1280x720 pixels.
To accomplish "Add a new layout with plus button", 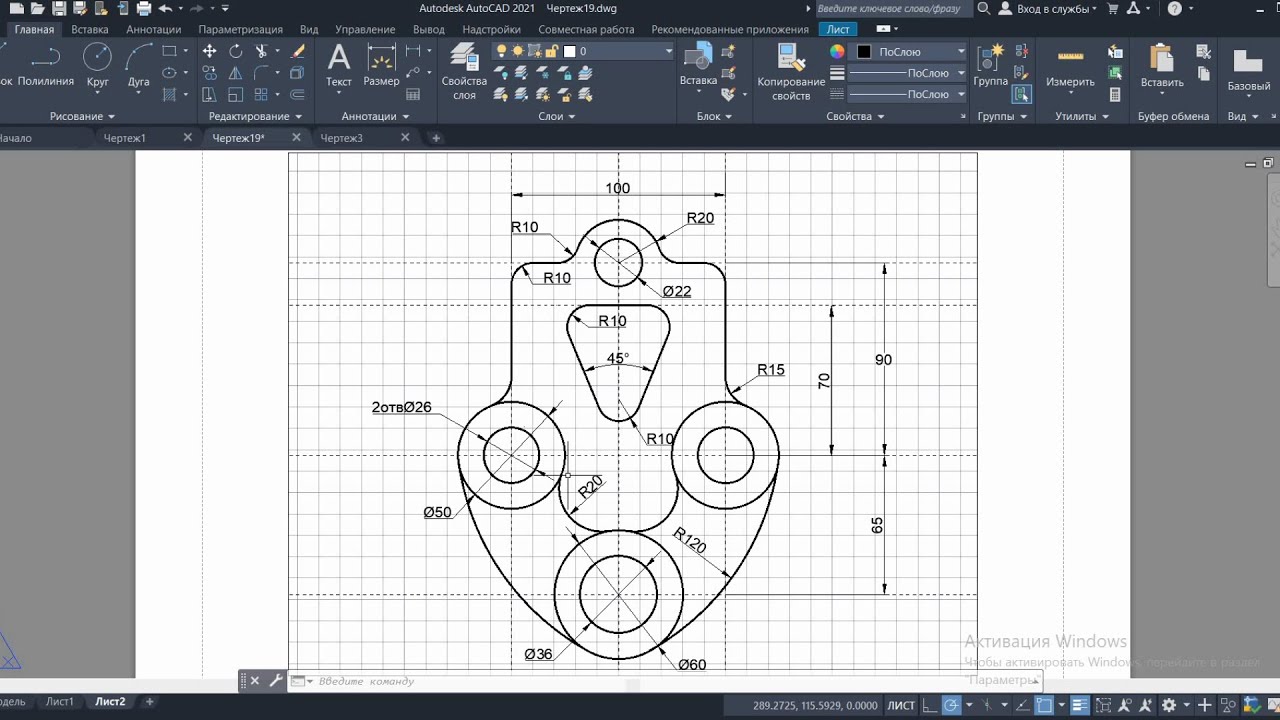I will click(x=150, y=702).
